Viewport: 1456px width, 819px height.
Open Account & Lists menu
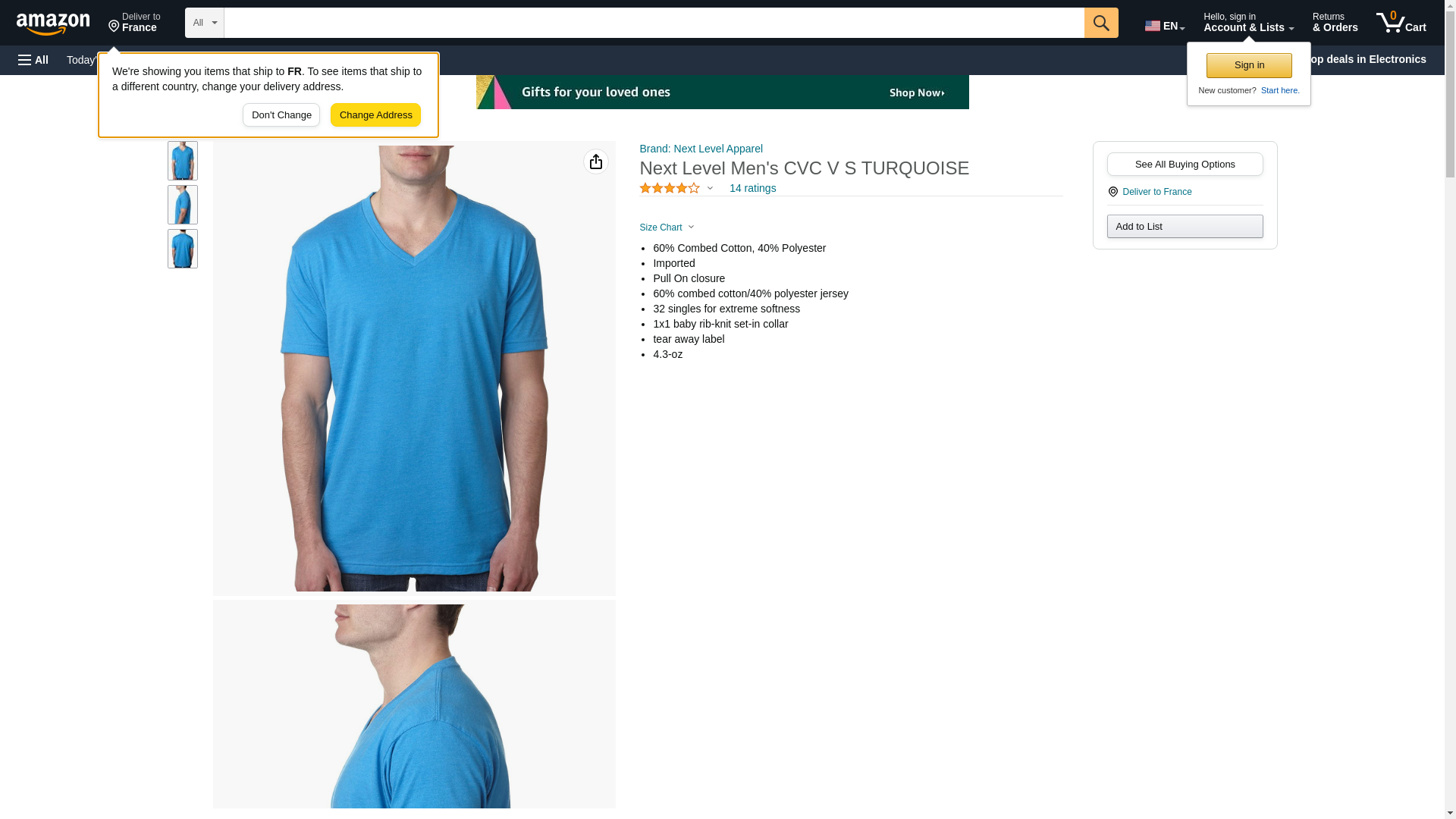tap(1248, 23)
